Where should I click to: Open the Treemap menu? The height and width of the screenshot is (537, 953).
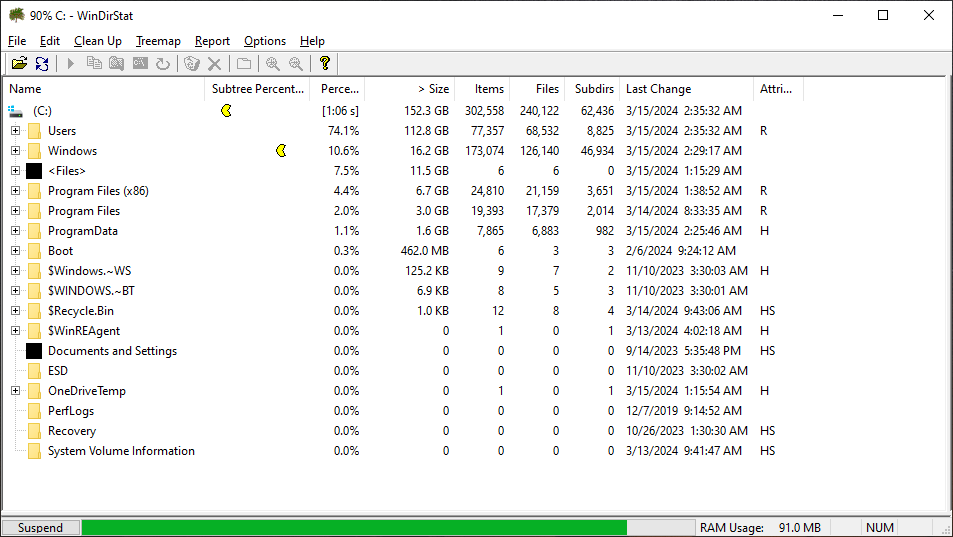[x=158, y=41]
